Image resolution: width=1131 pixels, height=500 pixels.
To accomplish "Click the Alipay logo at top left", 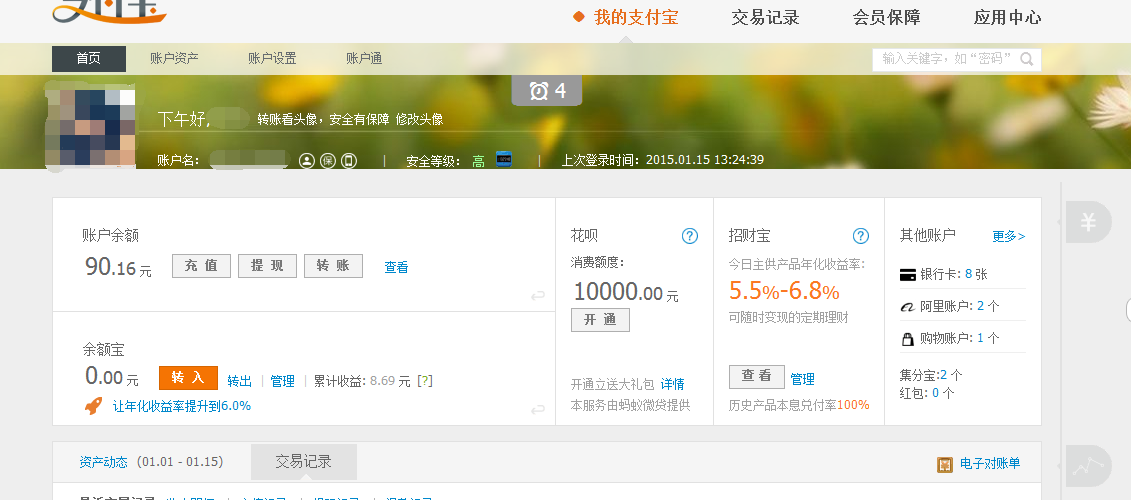I will click(110, 12).
